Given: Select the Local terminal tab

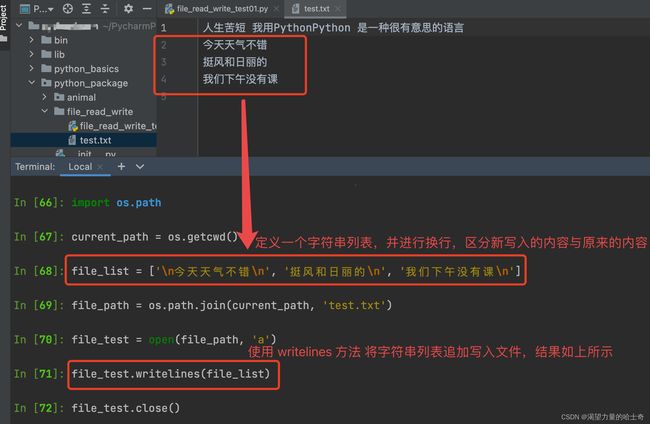Looking at the screenshot, I should (x=80, y=167).
